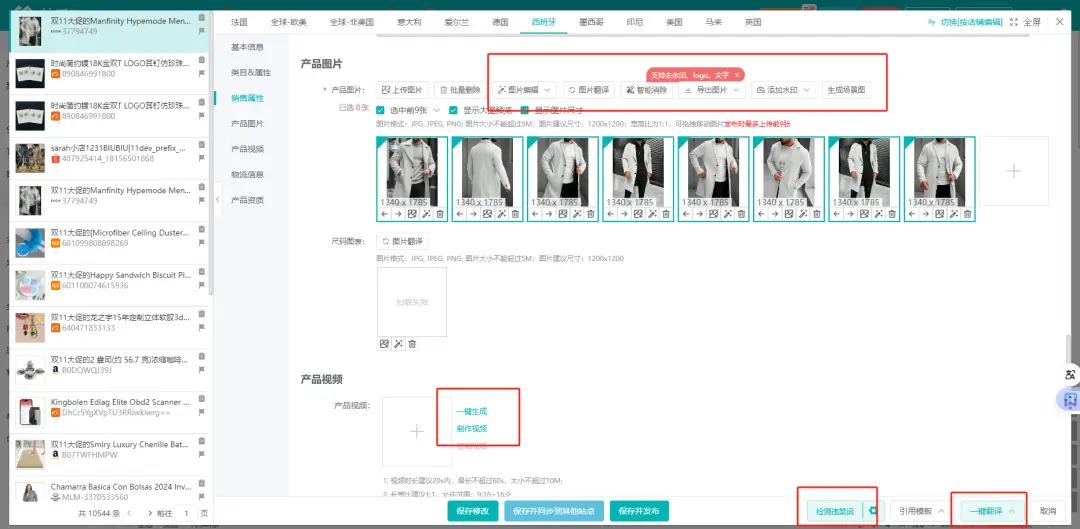Viewport: 1080px width, 529px height.
Task: Click the 上传图片 upload image button
Action: [x=403, y=90]
